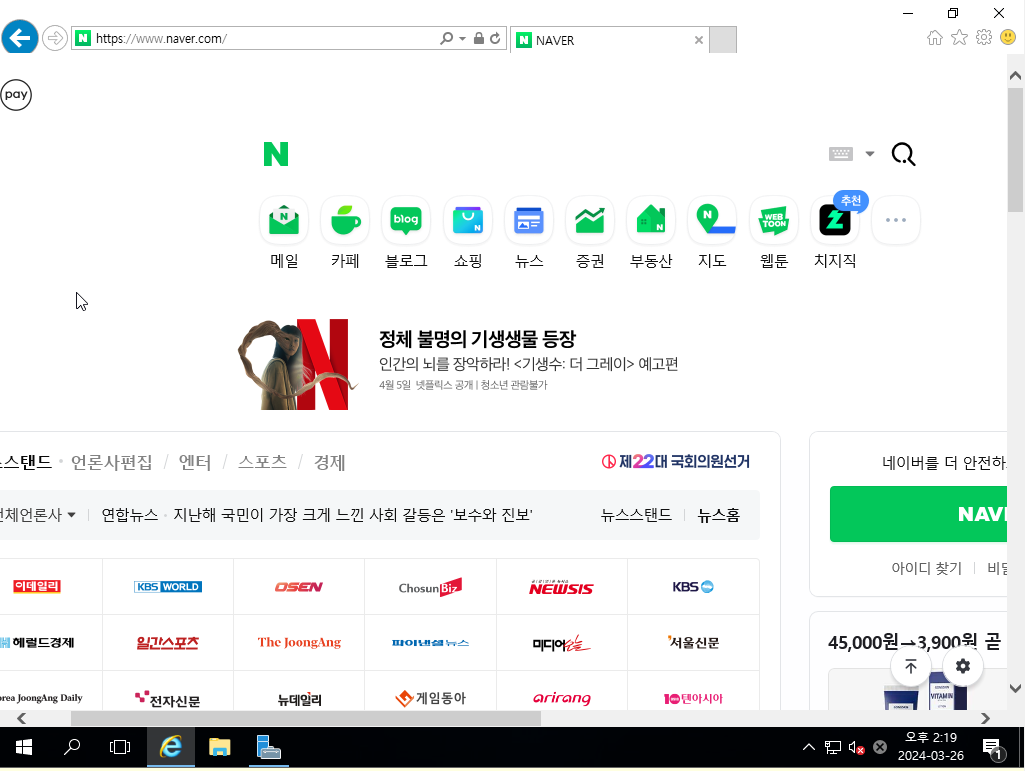Click 아이디 찾기 find ID link

pyautogui.click(x=926, y=568)
